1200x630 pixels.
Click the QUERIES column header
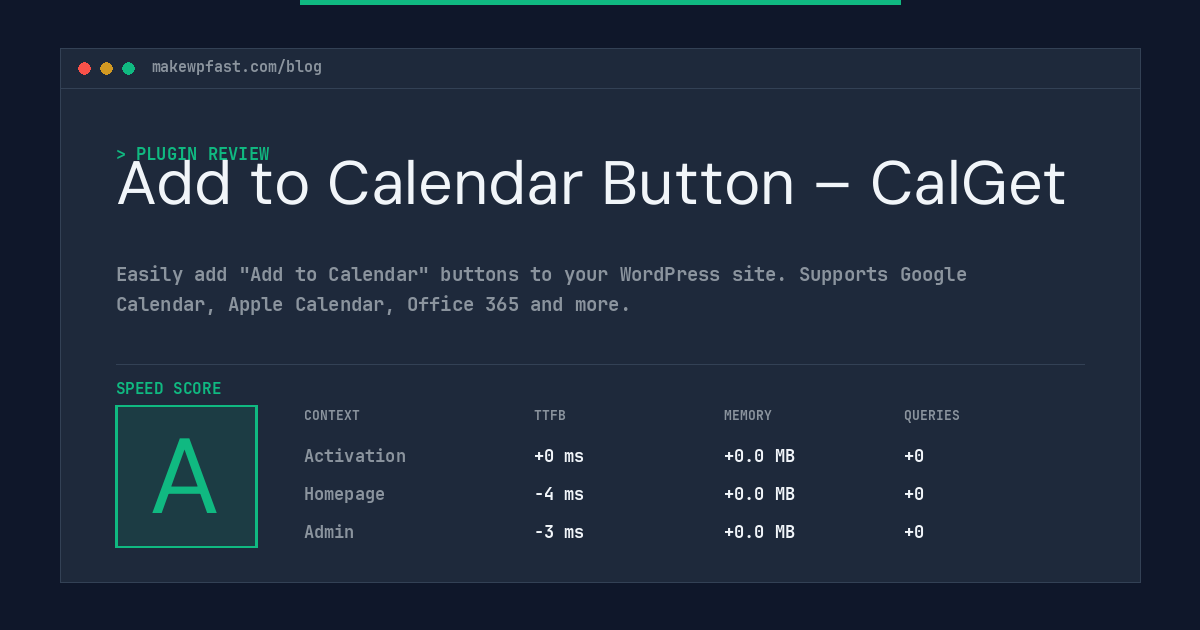click(x=932, y=416)
